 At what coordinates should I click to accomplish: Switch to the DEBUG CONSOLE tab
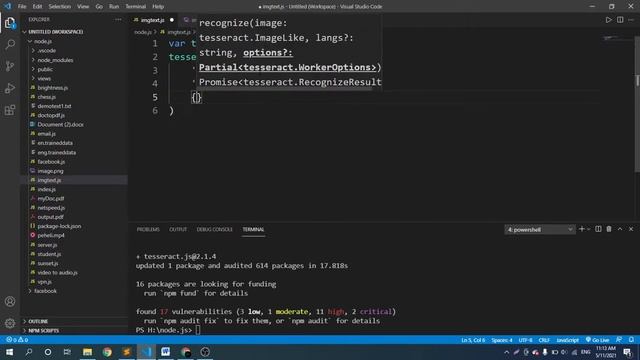(x=214, y=229)
